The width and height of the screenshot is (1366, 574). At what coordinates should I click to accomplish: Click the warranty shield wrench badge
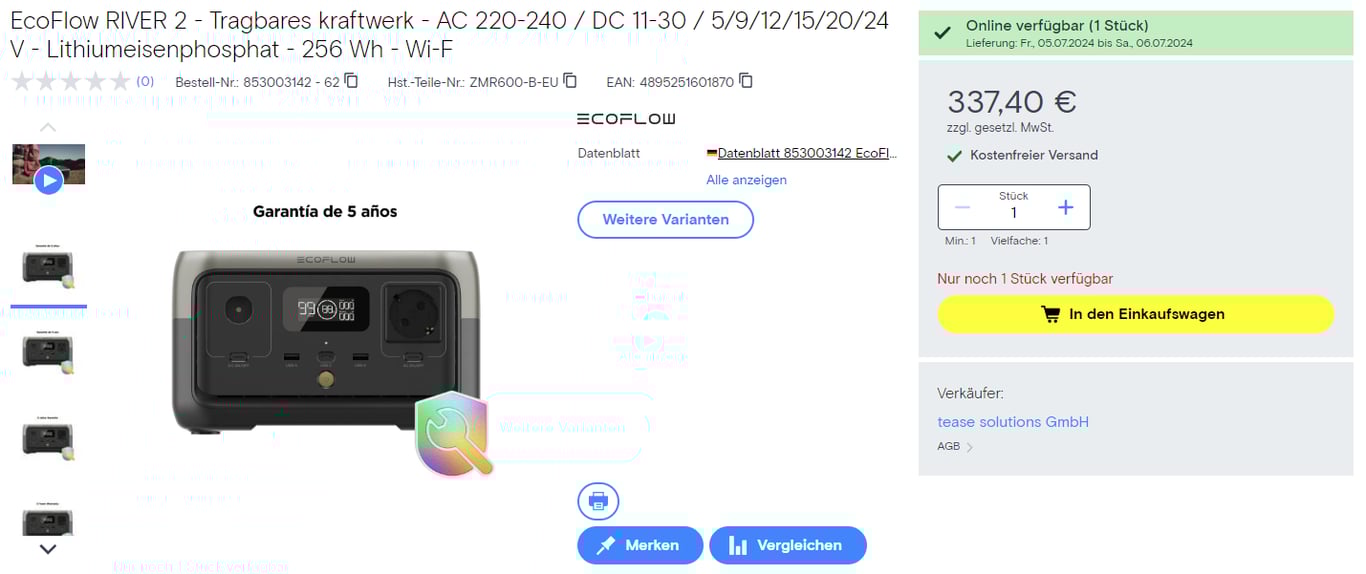pyautogui.click(x=454, y=433)
